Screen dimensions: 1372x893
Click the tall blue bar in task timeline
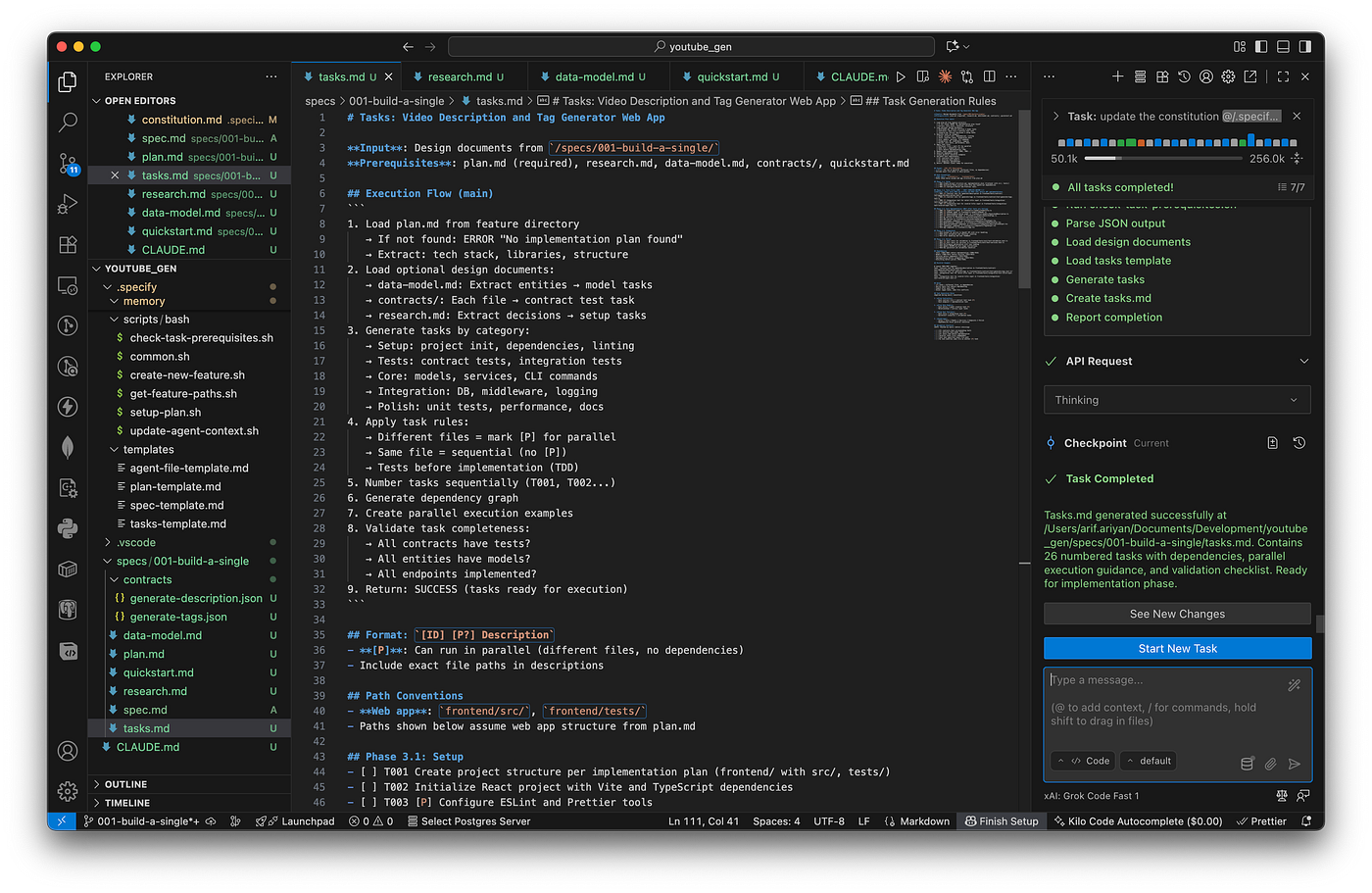point(1249,139)
